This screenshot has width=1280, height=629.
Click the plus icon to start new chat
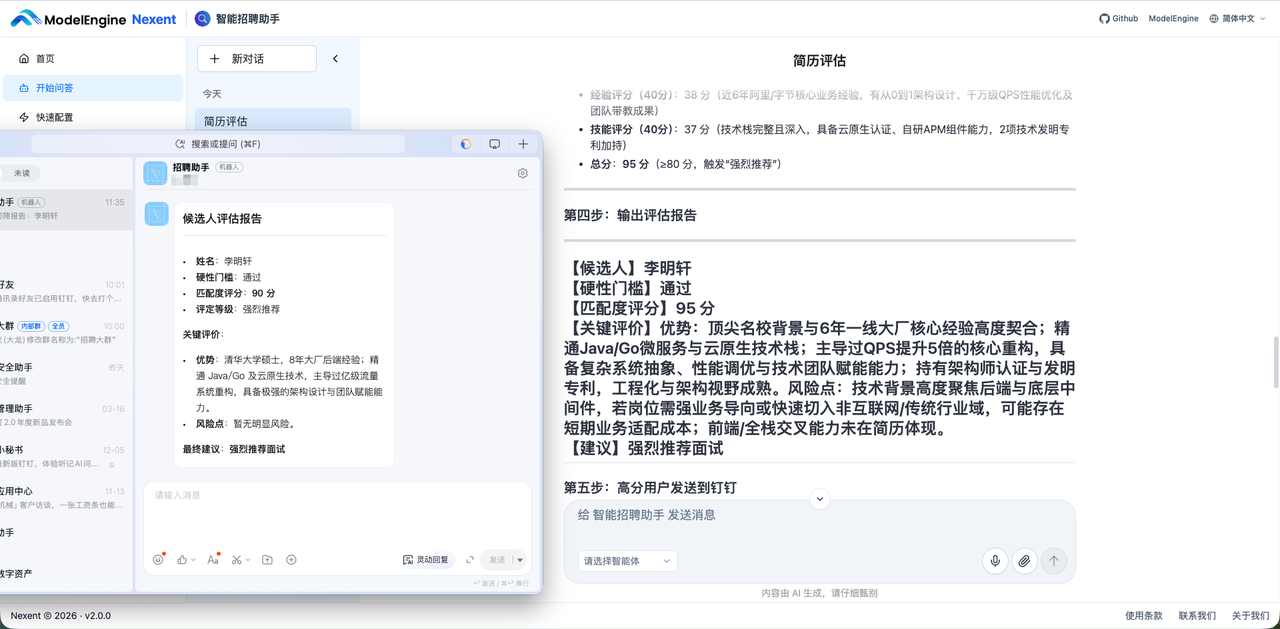tap(523, 143)
